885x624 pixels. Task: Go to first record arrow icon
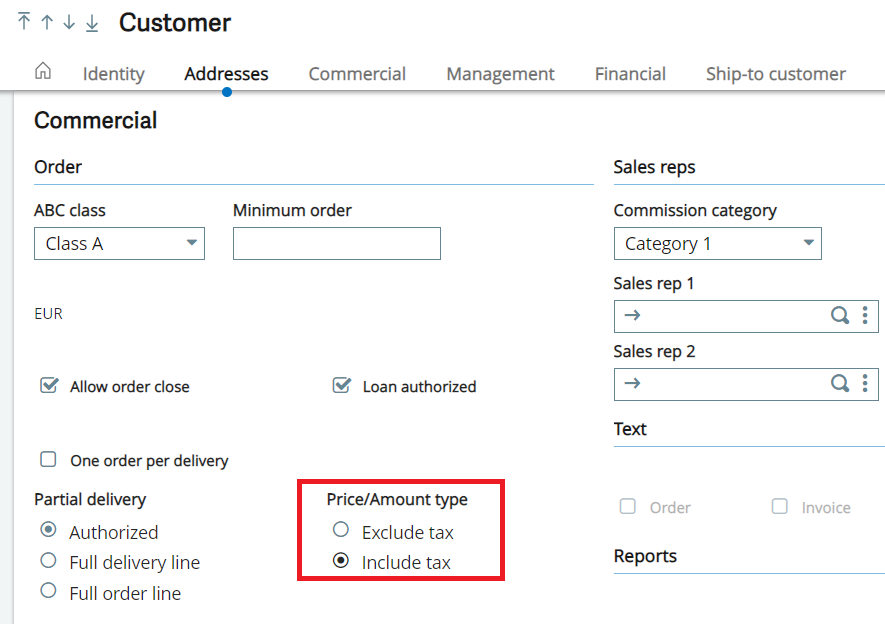tap(24, 22)
